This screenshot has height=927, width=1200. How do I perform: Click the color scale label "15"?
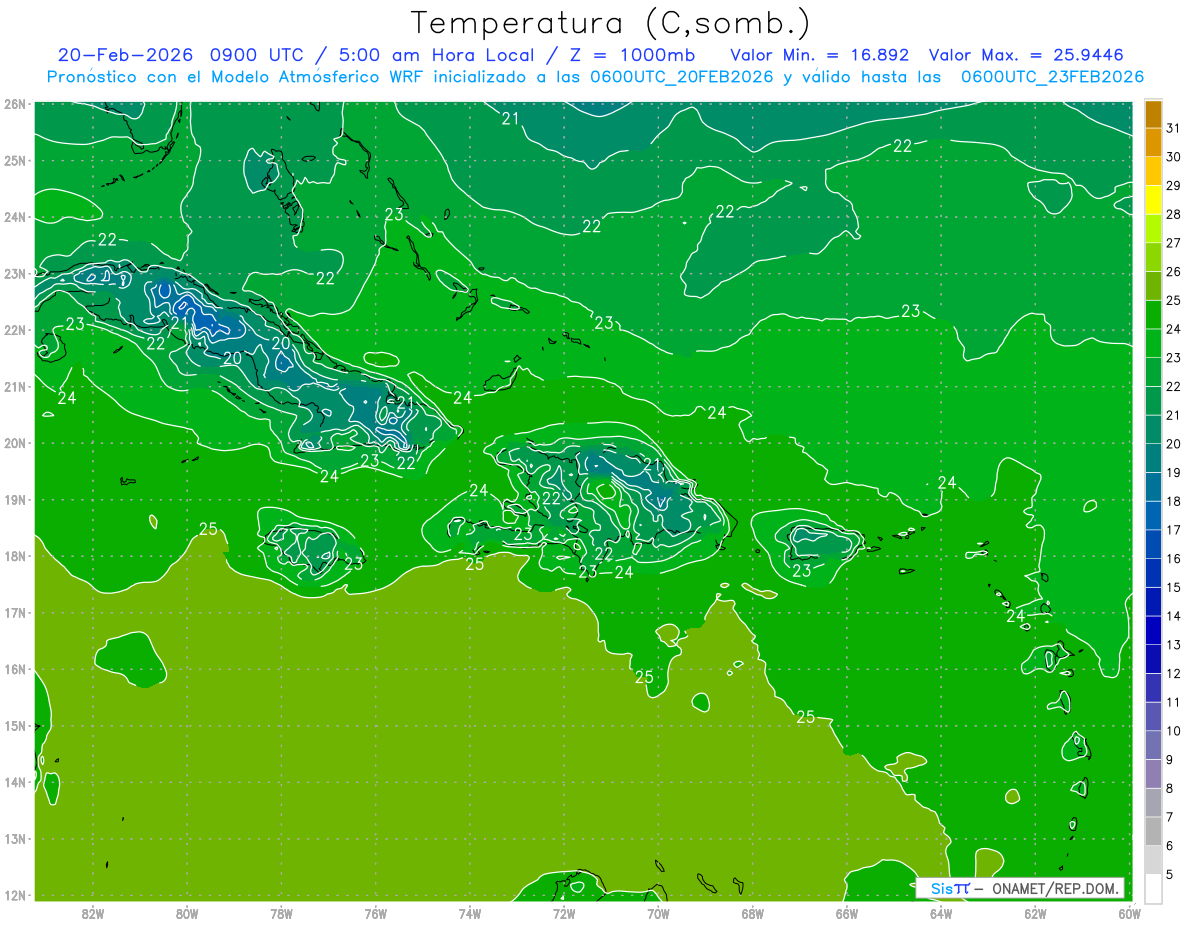coord(1173,587)
